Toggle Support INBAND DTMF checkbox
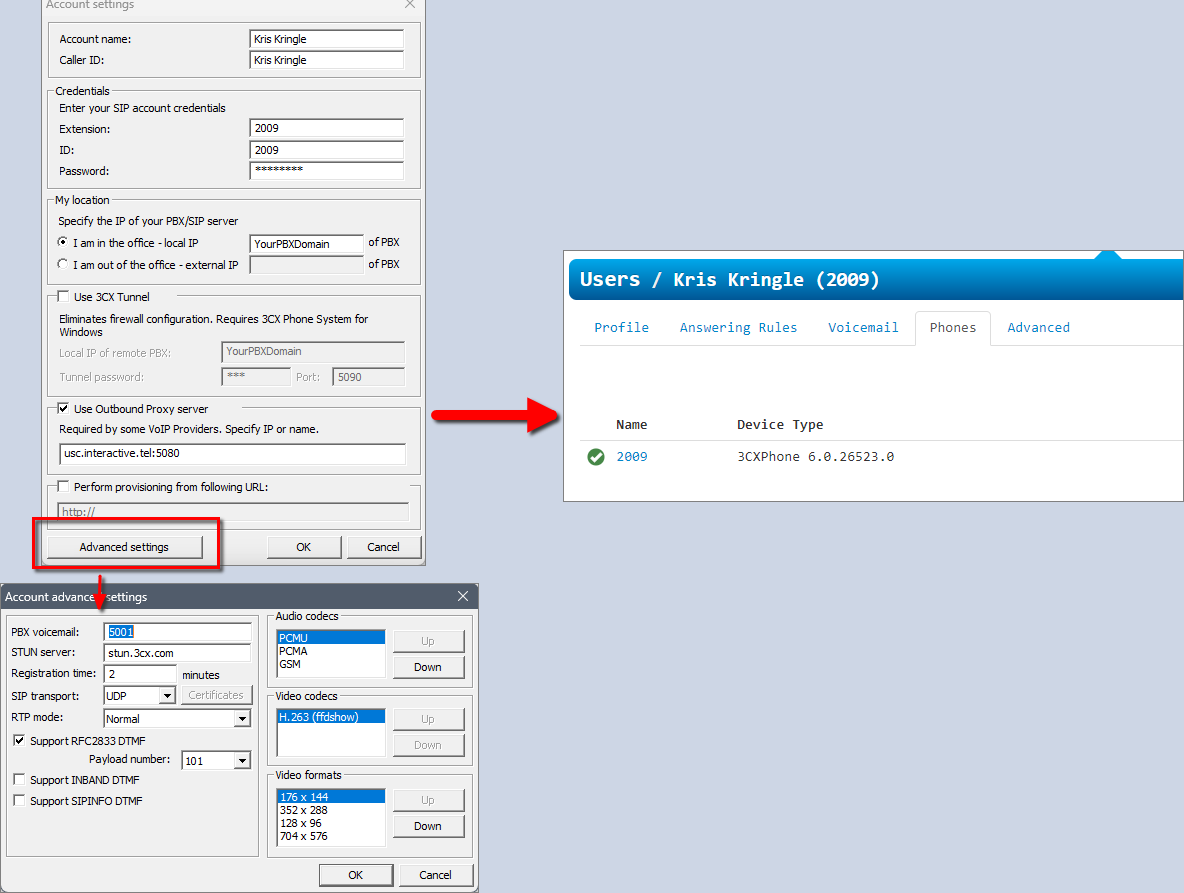The width and height of the screenshot is (1184, 893). (x=20, y=780)
